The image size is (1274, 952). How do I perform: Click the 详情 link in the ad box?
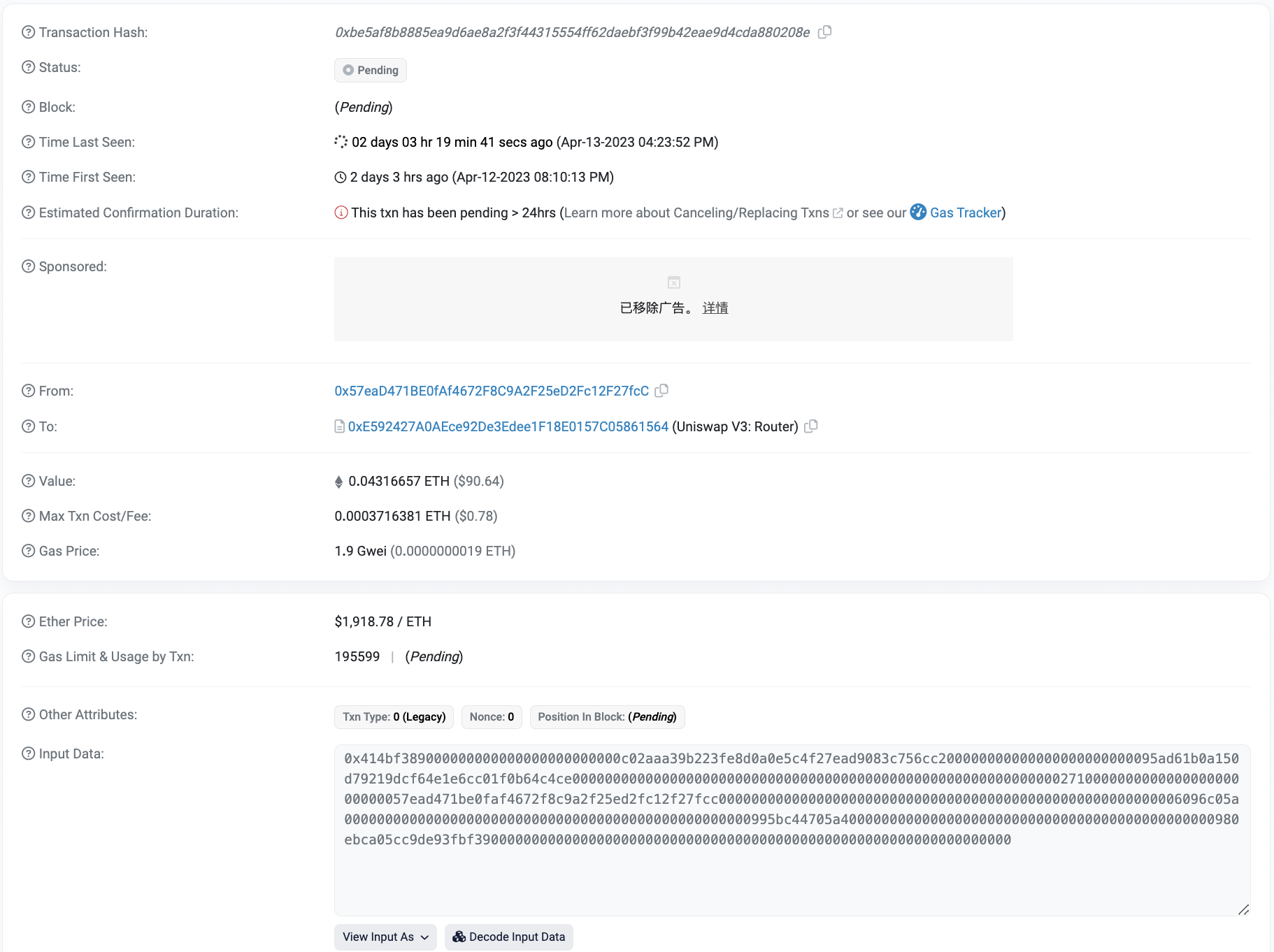(x=715, y=308)
